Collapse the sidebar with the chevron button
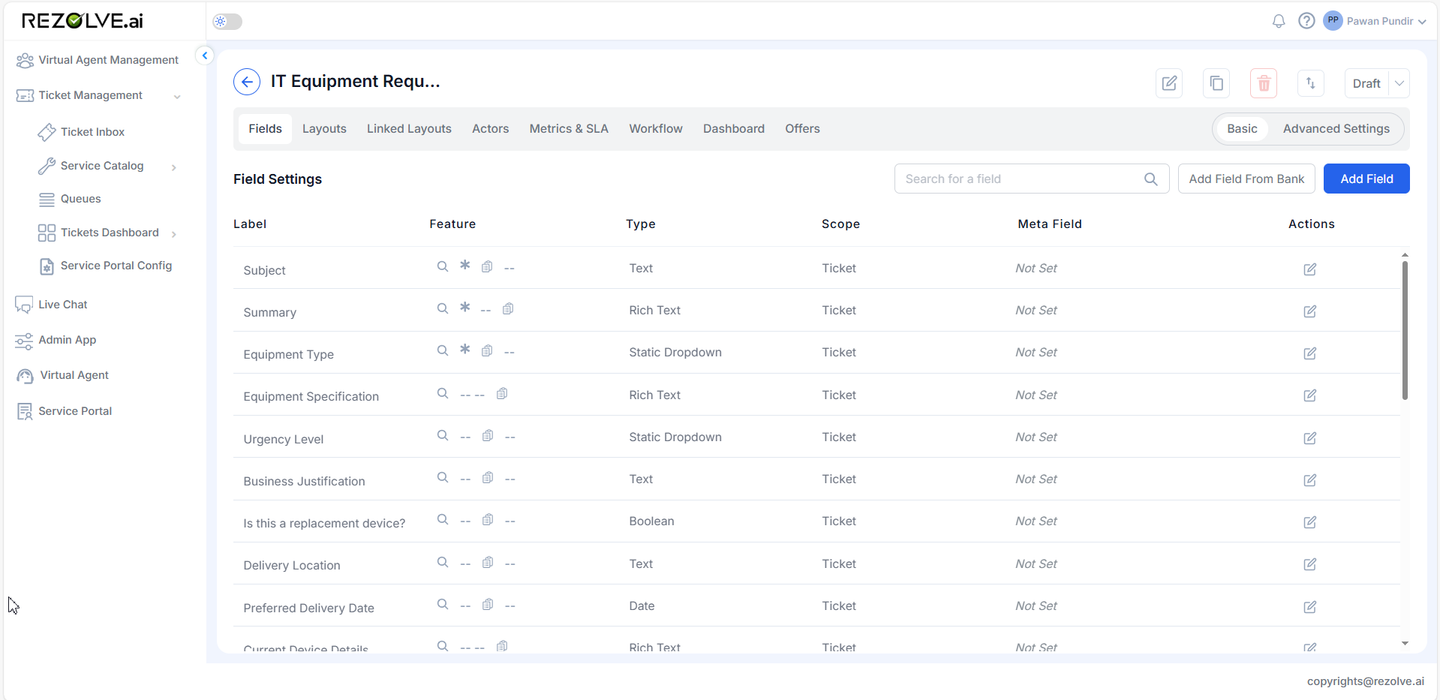This screenshot has height=700, width=1440. 205,55
